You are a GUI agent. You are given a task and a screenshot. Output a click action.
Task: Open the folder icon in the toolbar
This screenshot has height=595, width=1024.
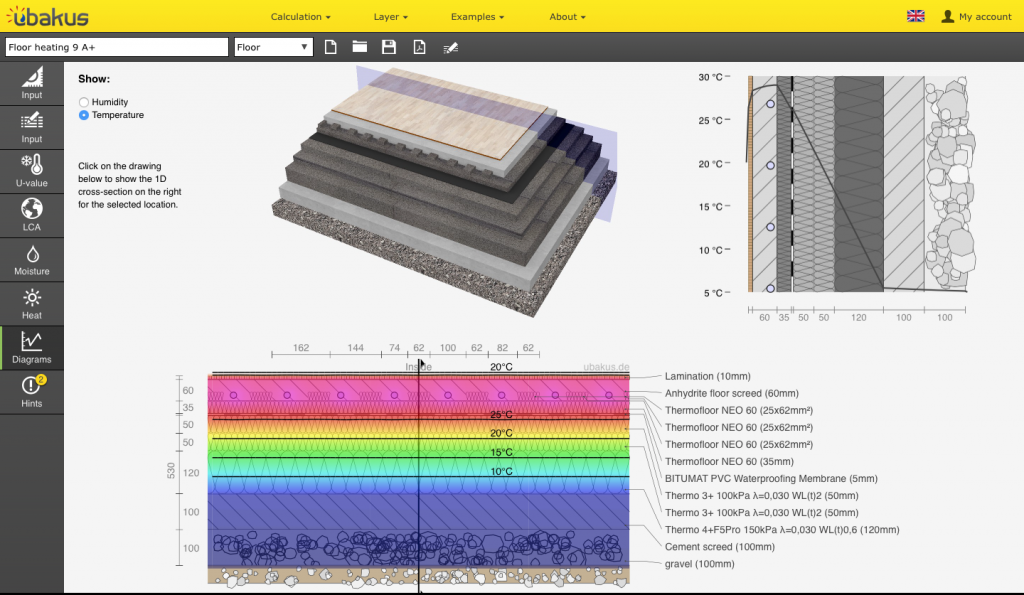[x=359, y=47]
